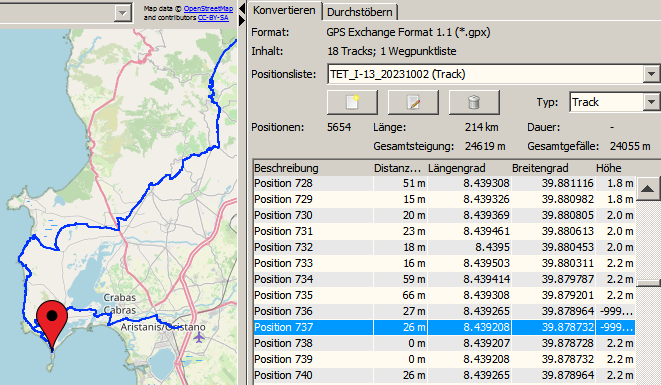Select the Position 737 row
The image size is (661, 385).
click(x=444, y=327)
